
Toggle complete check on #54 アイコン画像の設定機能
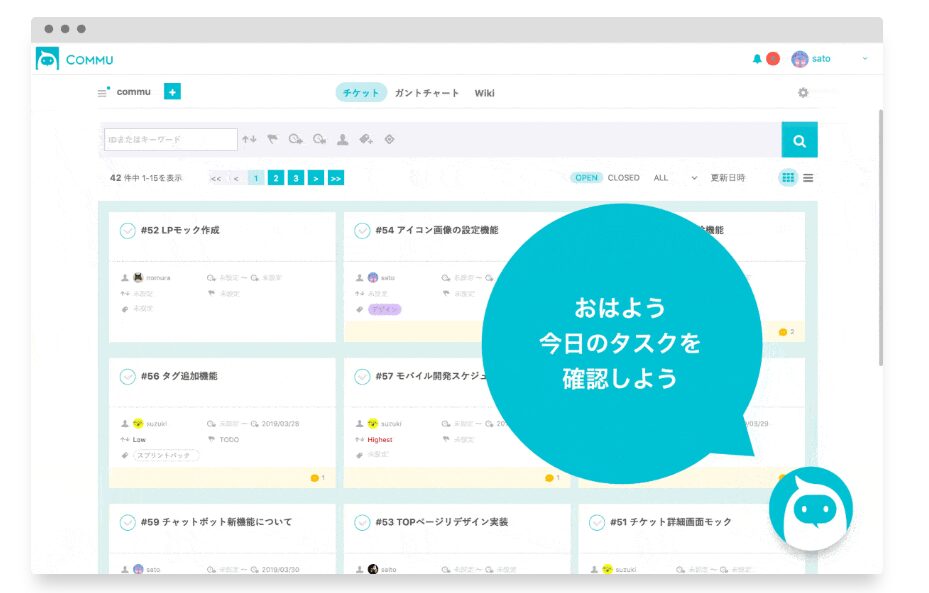(x=362, y=230)
